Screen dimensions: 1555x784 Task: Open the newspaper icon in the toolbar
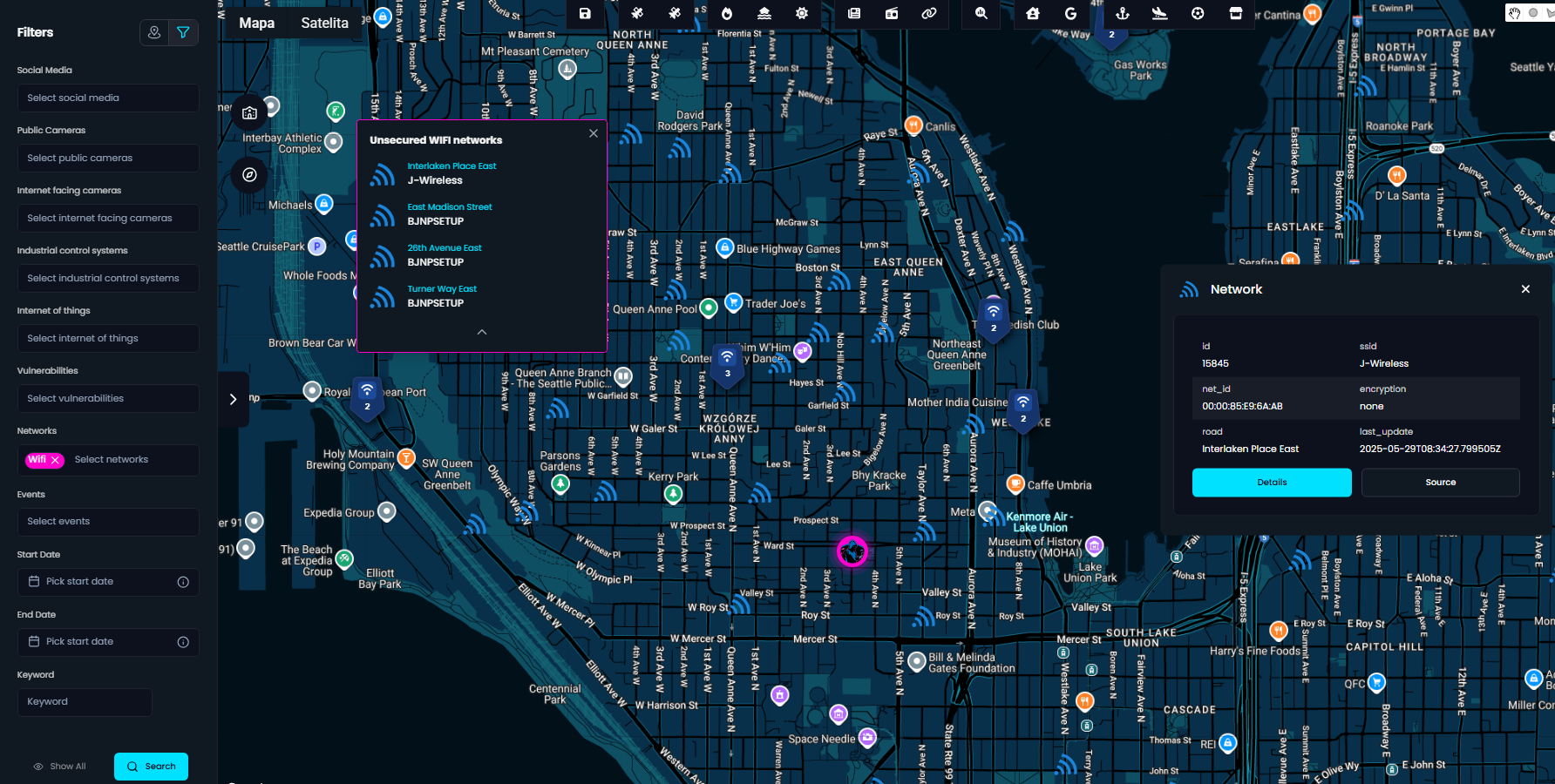pyautogui.click(x=854, y=13)
